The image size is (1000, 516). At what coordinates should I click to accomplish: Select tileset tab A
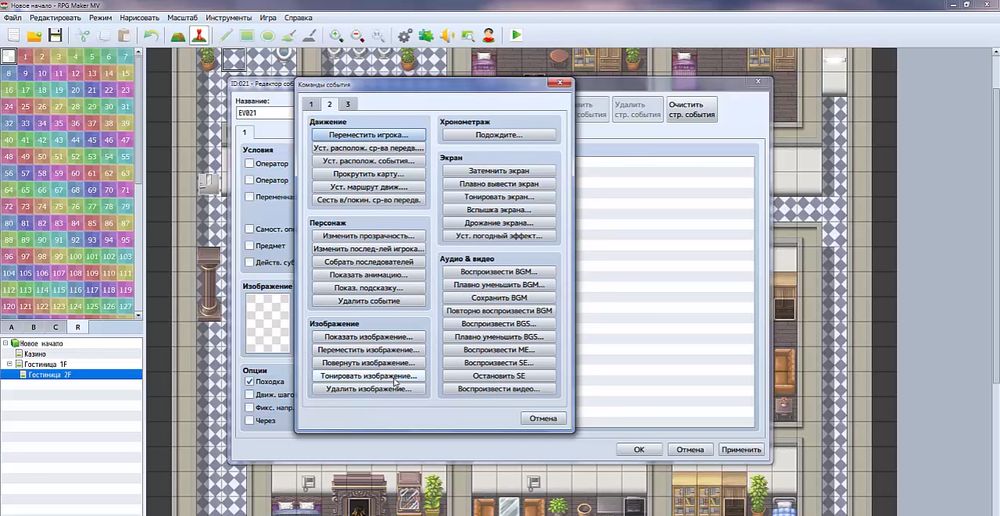coord(11,327)
